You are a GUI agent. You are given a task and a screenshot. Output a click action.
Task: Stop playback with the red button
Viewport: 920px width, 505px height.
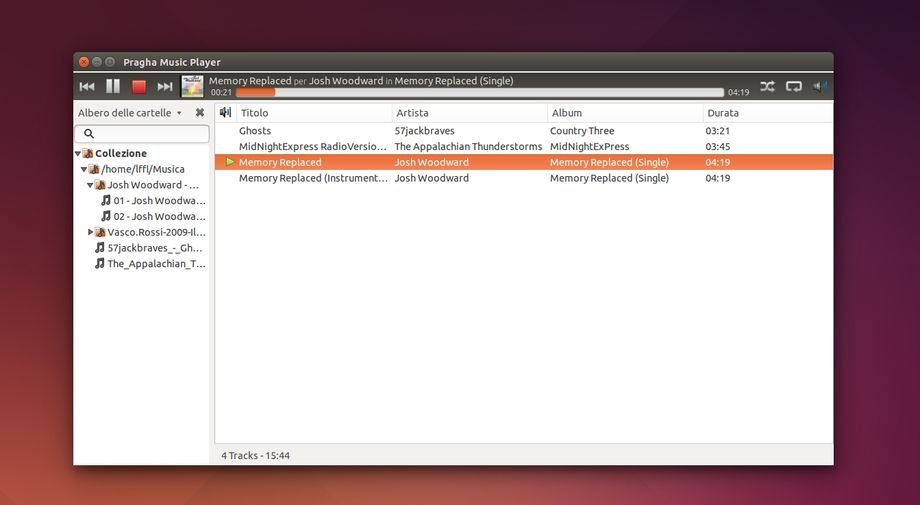pos(139,87)
